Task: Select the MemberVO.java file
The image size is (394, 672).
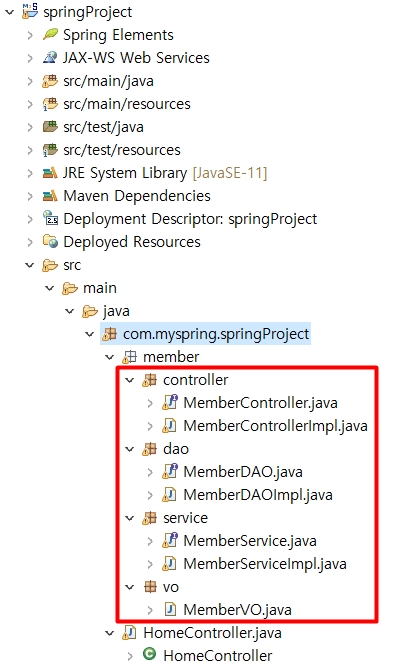Action: (x=237, y=610)
